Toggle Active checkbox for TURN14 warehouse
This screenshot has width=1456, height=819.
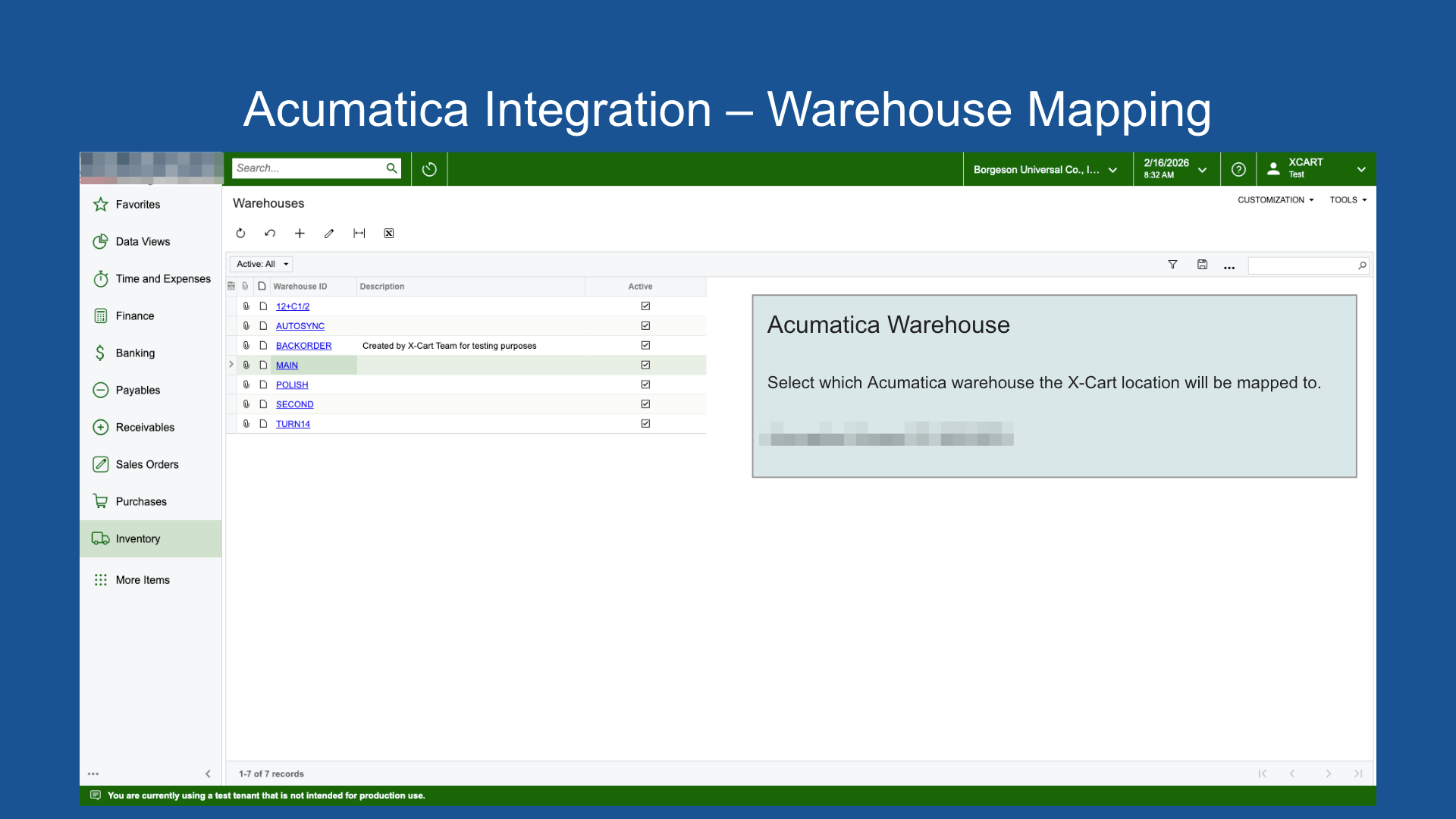pos(645,424)
